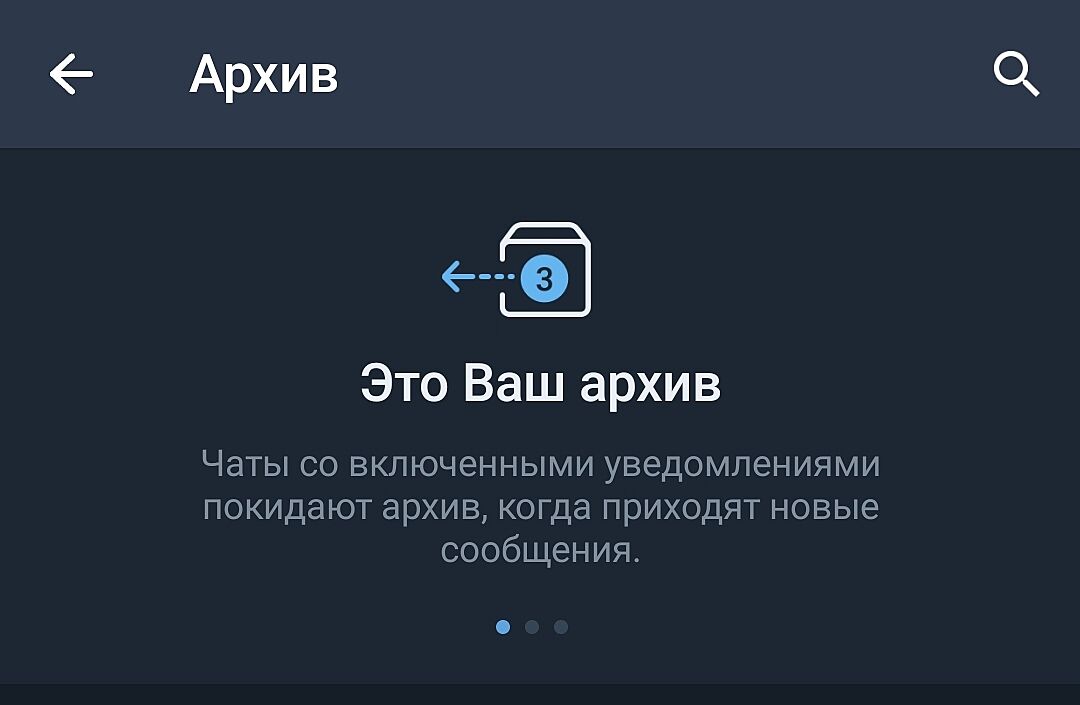Select the first blue pagination dot
This screenshot has width=1080, height=705.
pyautogui.click(x=503, y=627)
